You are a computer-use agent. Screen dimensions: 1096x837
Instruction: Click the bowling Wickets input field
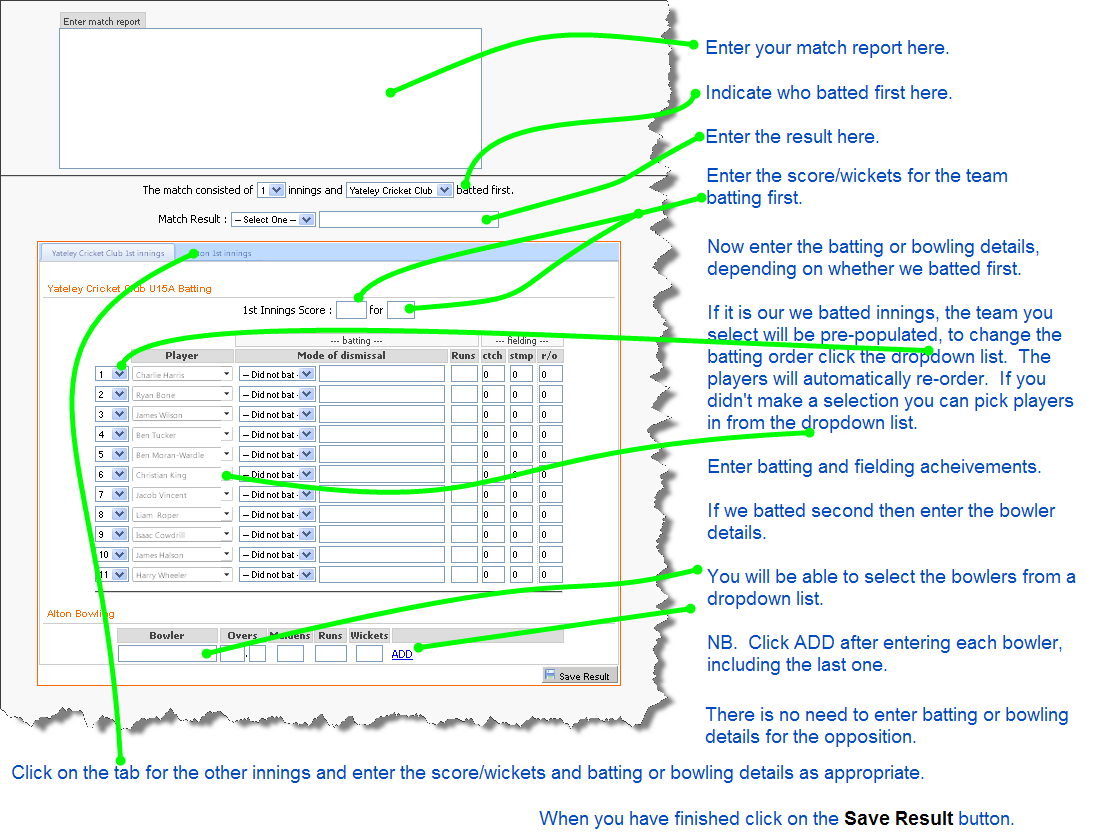click(x=369, y=654)
